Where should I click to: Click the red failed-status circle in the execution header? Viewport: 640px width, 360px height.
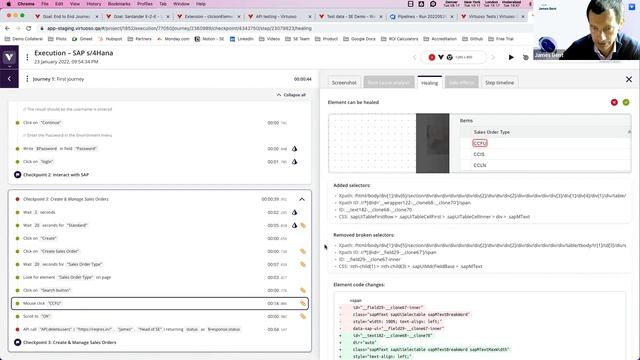431,58
